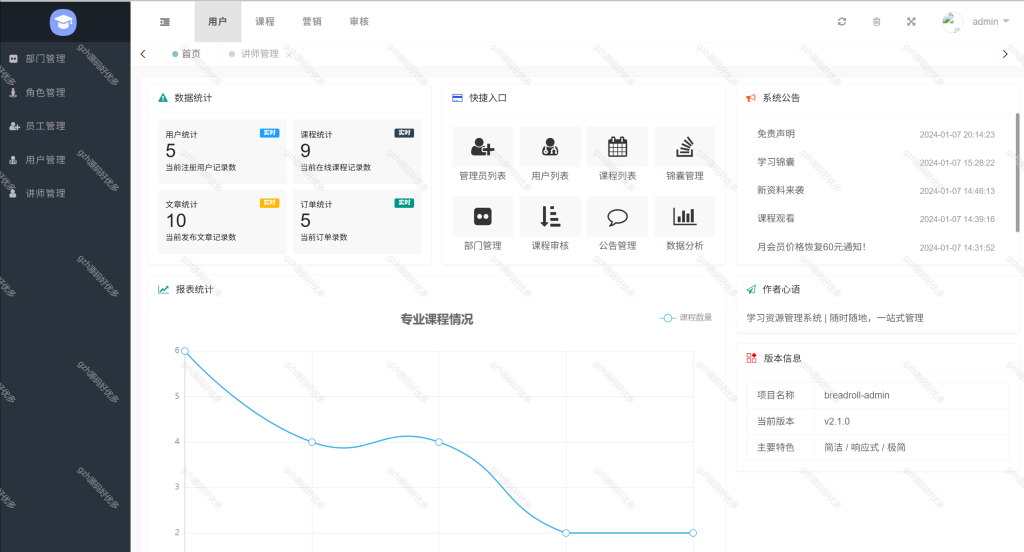This screenshot has width=1024, height=552.
Task: Open the 讲师管理 page tab
Action: [259, 54]
